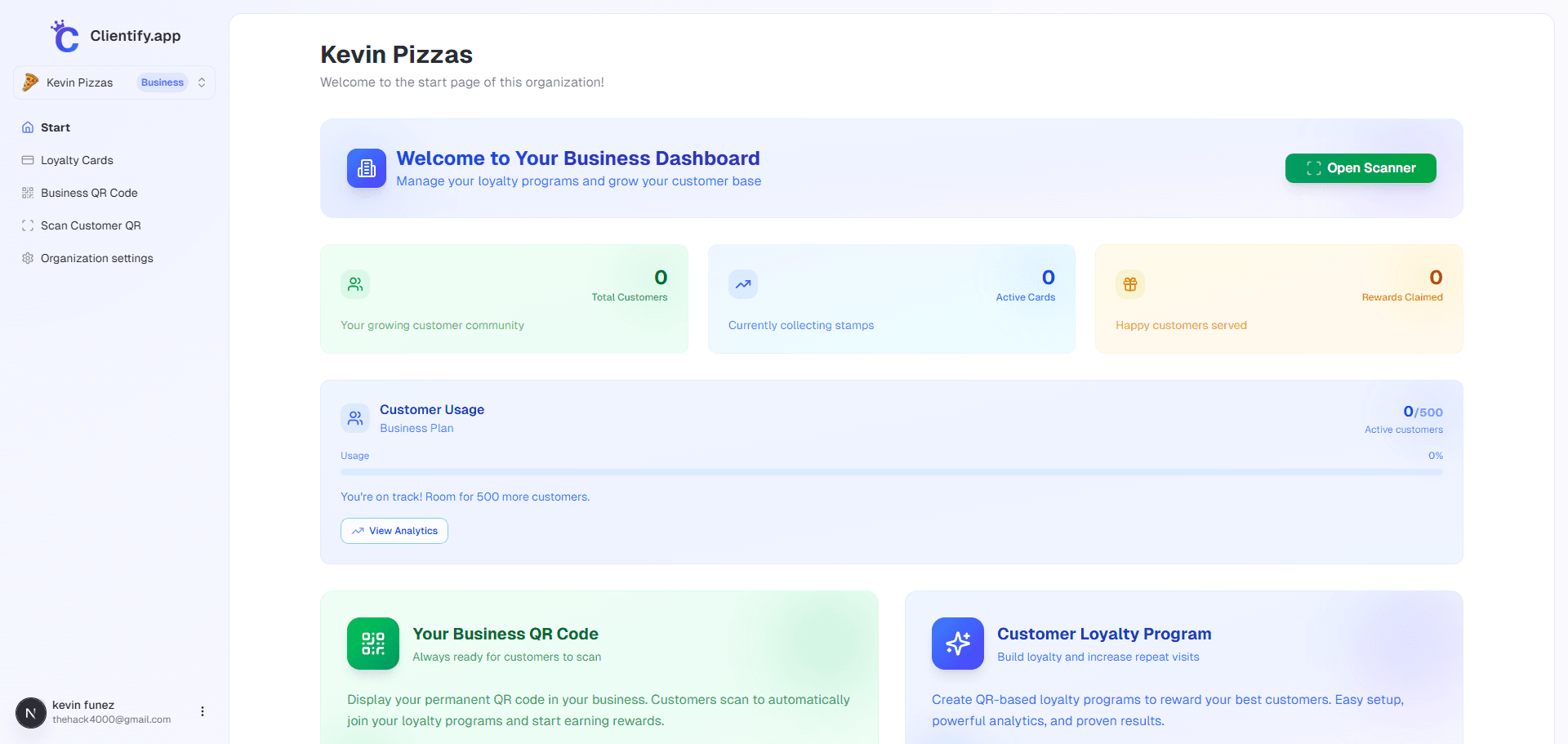Click the pizza slice organization icon
The image size is (1568, 744).
point(30,82)
